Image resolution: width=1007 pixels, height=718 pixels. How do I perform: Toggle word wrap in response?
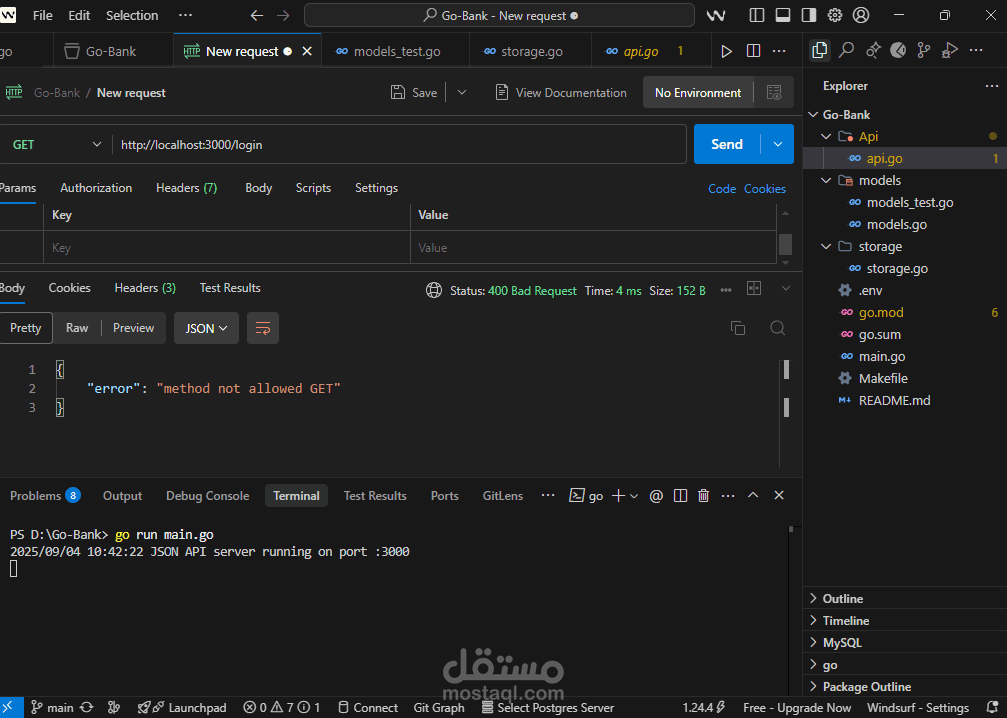(263, 328)
